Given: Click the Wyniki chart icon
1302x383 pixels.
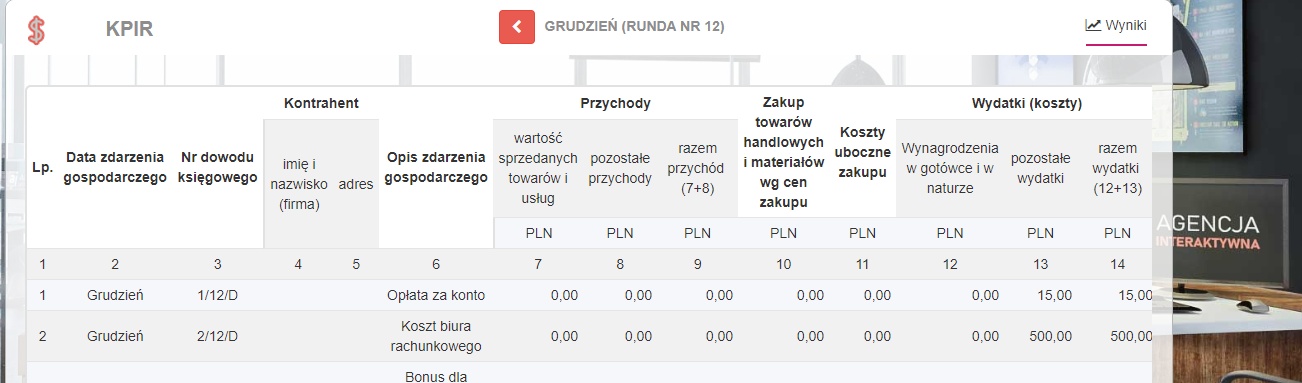Looking at the screenshot, I should 1093,25.
